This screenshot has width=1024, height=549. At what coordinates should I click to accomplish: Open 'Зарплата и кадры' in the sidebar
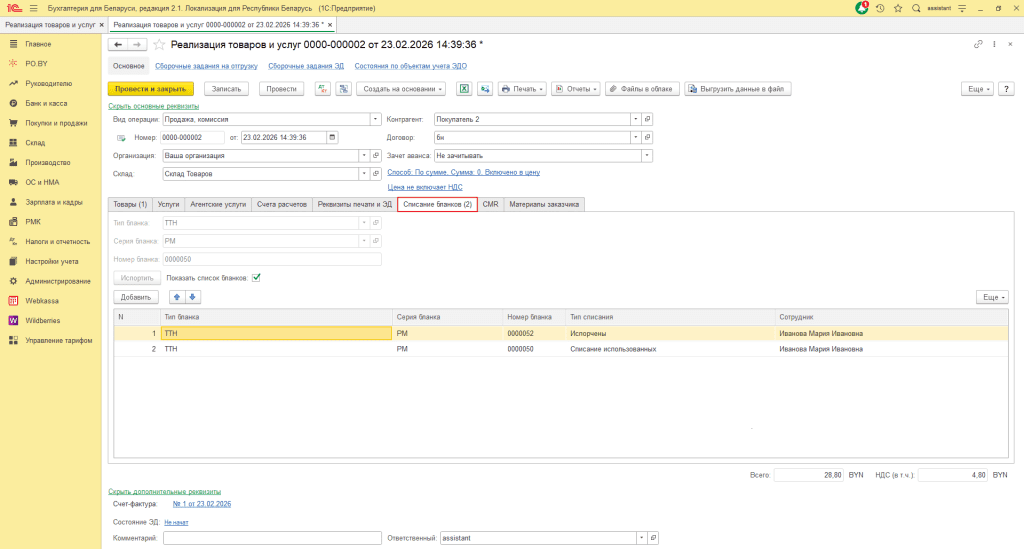coord(53,202)
